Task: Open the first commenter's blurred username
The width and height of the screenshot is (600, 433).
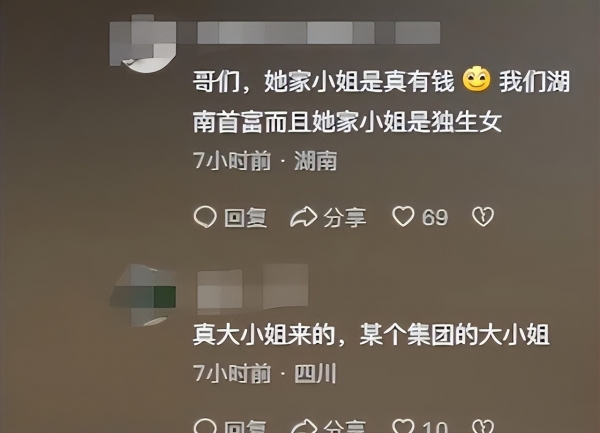Action: coord(319,33)
